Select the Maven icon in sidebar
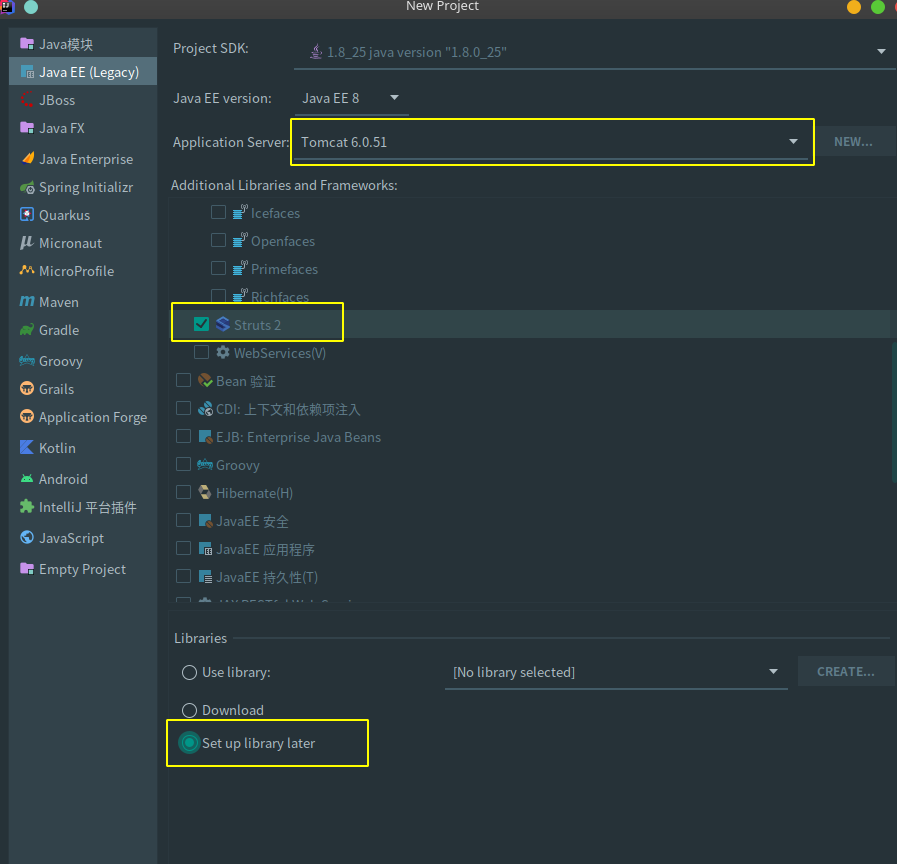Viewport: 897px width, 864px height. [x=27, y=301]
